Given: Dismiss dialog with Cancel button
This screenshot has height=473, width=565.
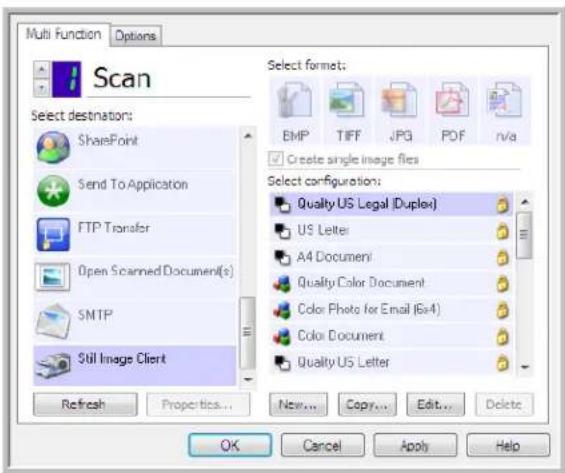Looking at the screenshot, I should pyautogui.click(x=322, y=445).
